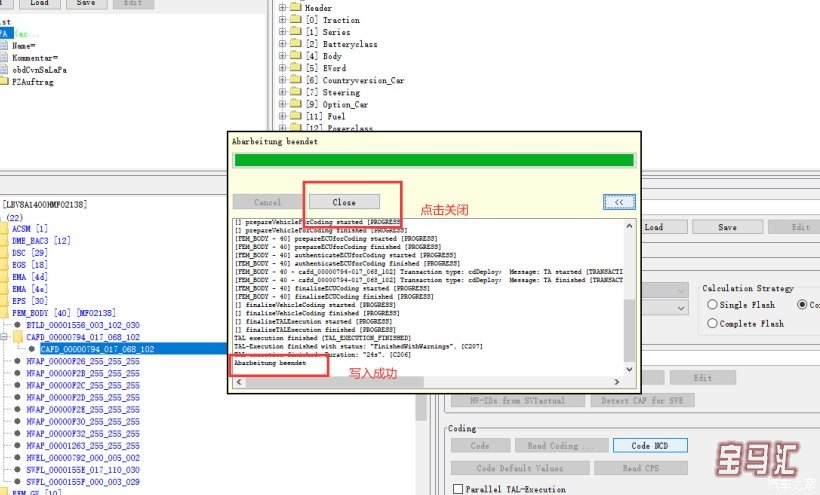Select the partially visible Co... radio option
Viewport: 820px width, 495px height.
point(802,304)
